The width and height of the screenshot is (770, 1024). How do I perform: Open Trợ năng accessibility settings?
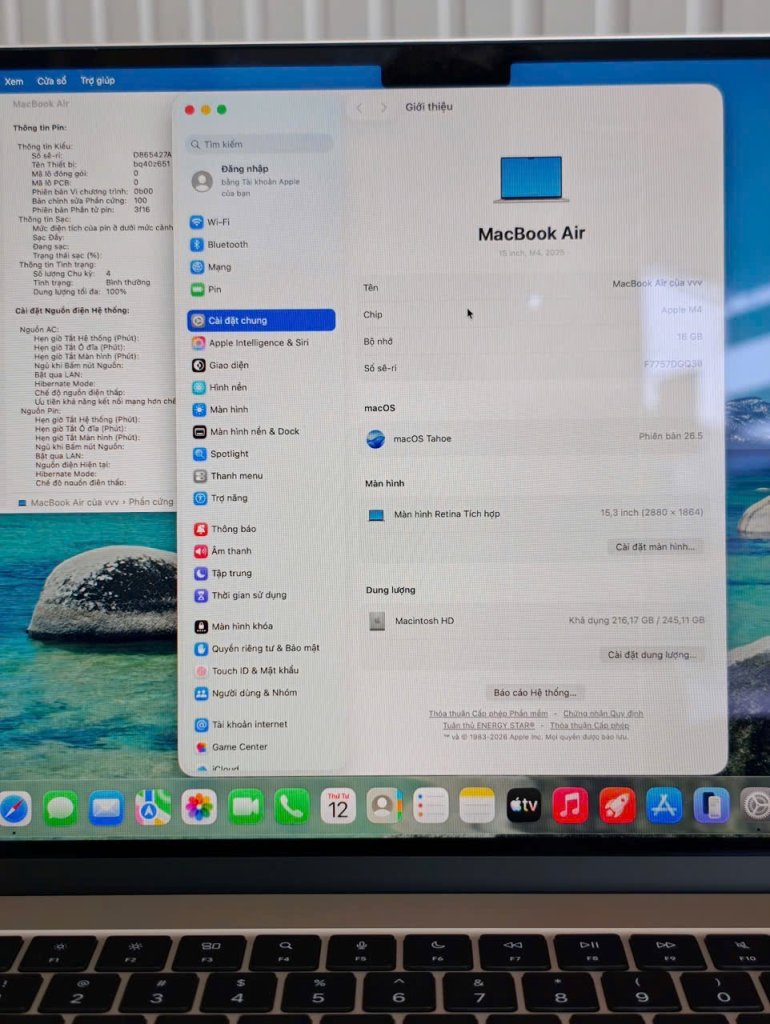click(220, 498)
